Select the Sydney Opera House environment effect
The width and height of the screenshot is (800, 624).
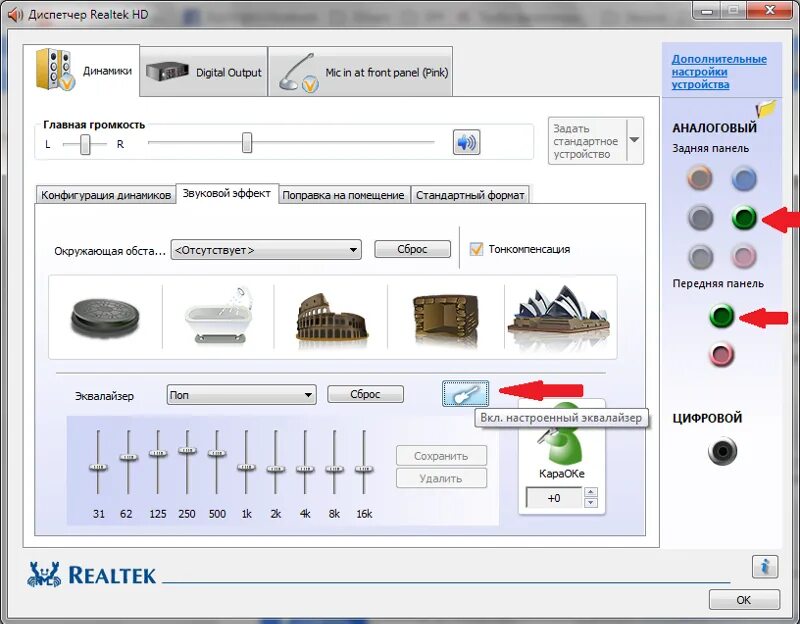pos(560,316)
